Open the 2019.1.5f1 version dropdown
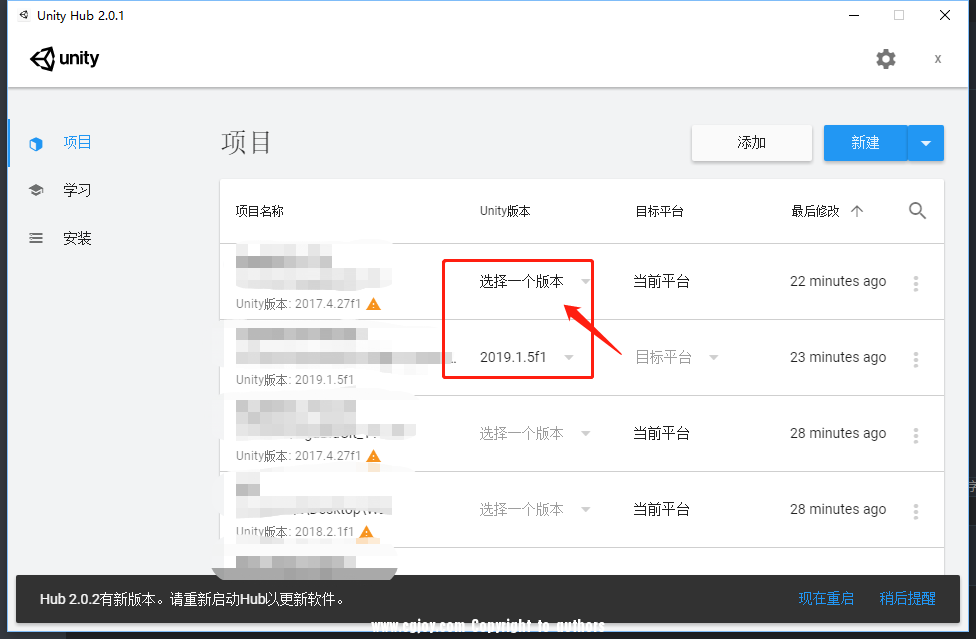Image resolution: width=976 pixels, height=639 pixels. (527, 357)
